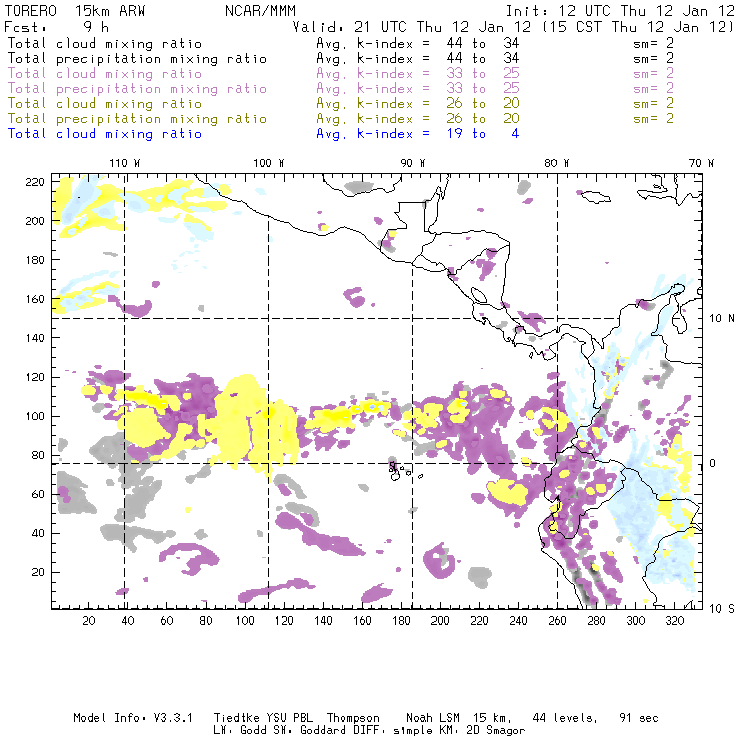
Task: Click the 'Tiedtke' scheme name in footer
Action: [236, 718]
